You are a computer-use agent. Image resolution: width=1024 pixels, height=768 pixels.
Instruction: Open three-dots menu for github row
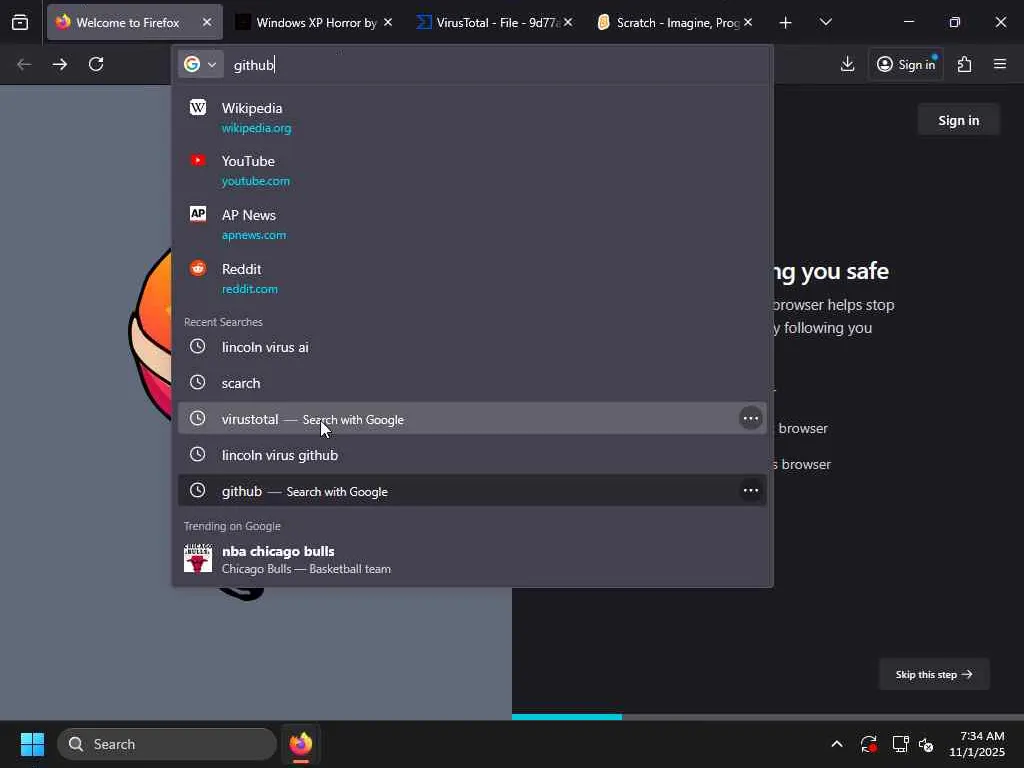[751, 490]
